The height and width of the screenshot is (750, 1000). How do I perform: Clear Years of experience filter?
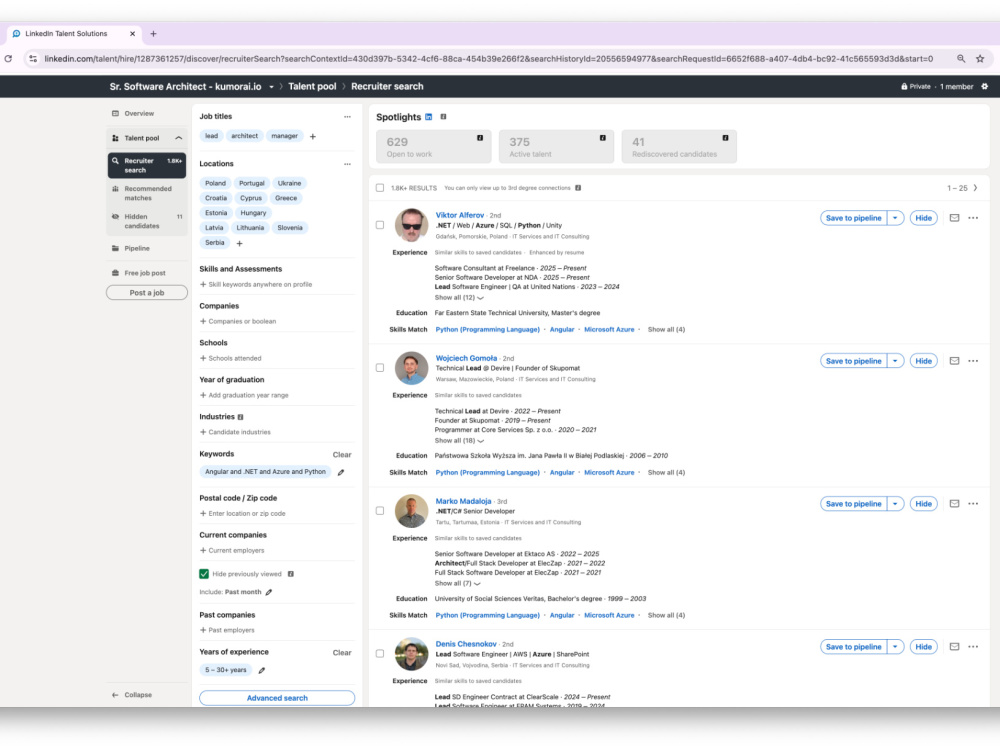pyautogui.click(x=342, y=652)
